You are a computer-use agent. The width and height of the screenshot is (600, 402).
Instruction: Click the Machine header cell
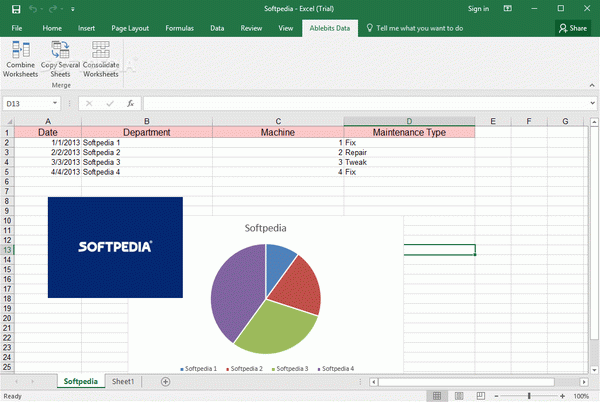[x=278, y=132]
